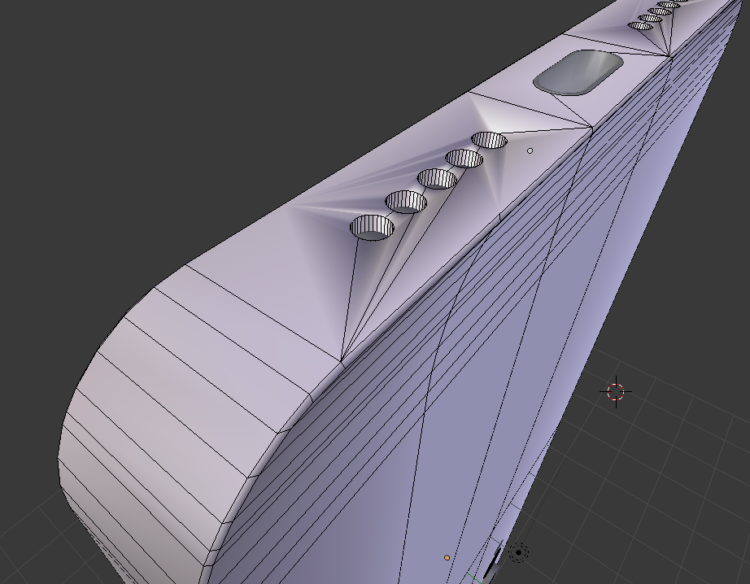Click the white origin dot beside the holes
This screenshot has width=750, height=584.
530,151
